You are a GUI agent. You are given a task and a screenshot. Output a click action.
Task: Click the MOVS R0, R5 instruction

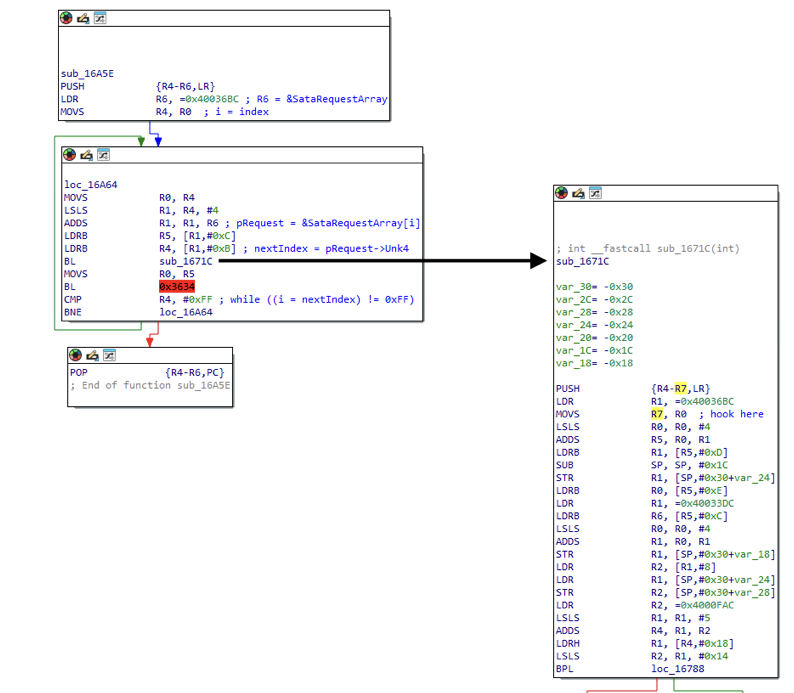point(129,274)
